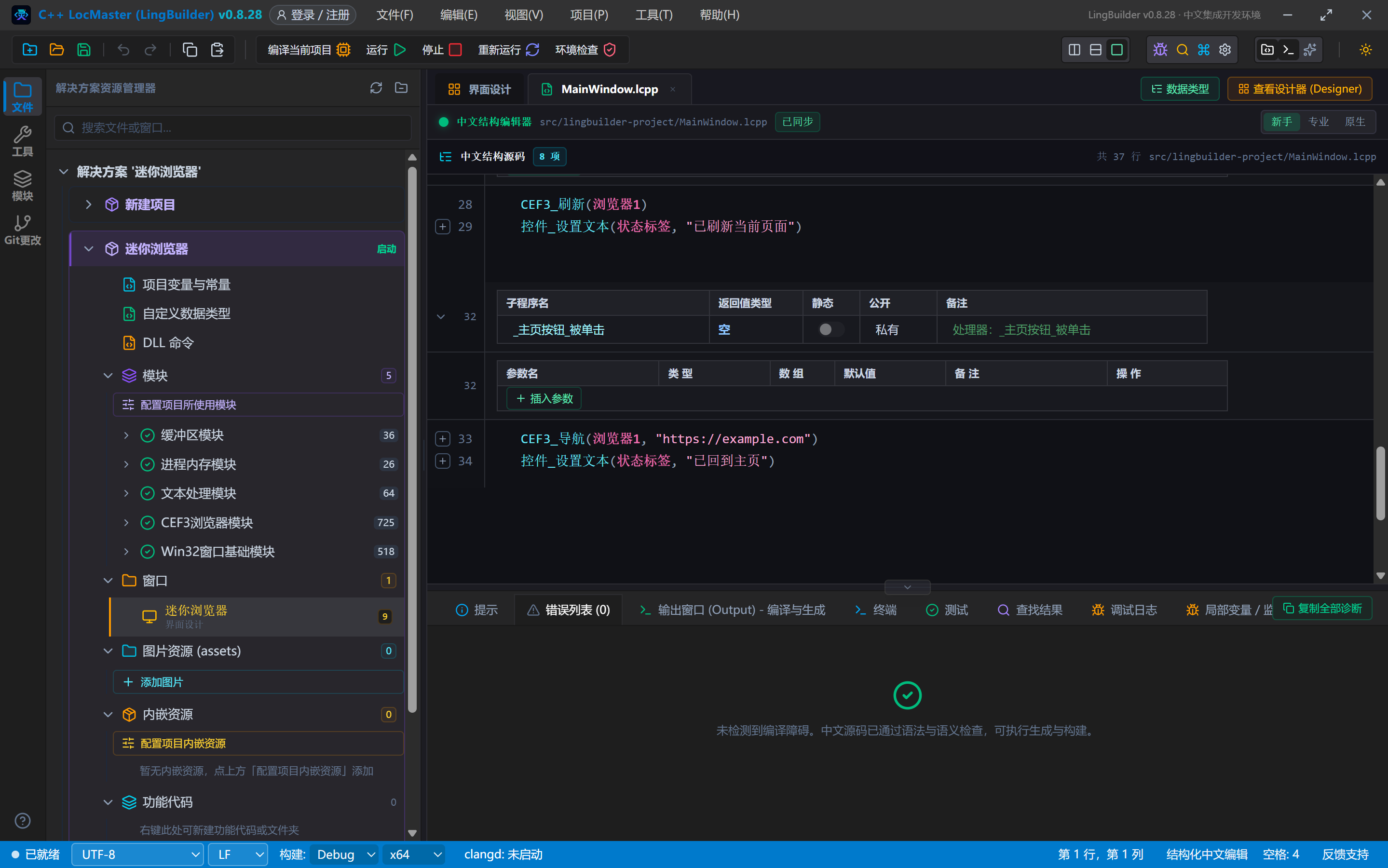Switch to the 界面设计 tab

[479, 89]
